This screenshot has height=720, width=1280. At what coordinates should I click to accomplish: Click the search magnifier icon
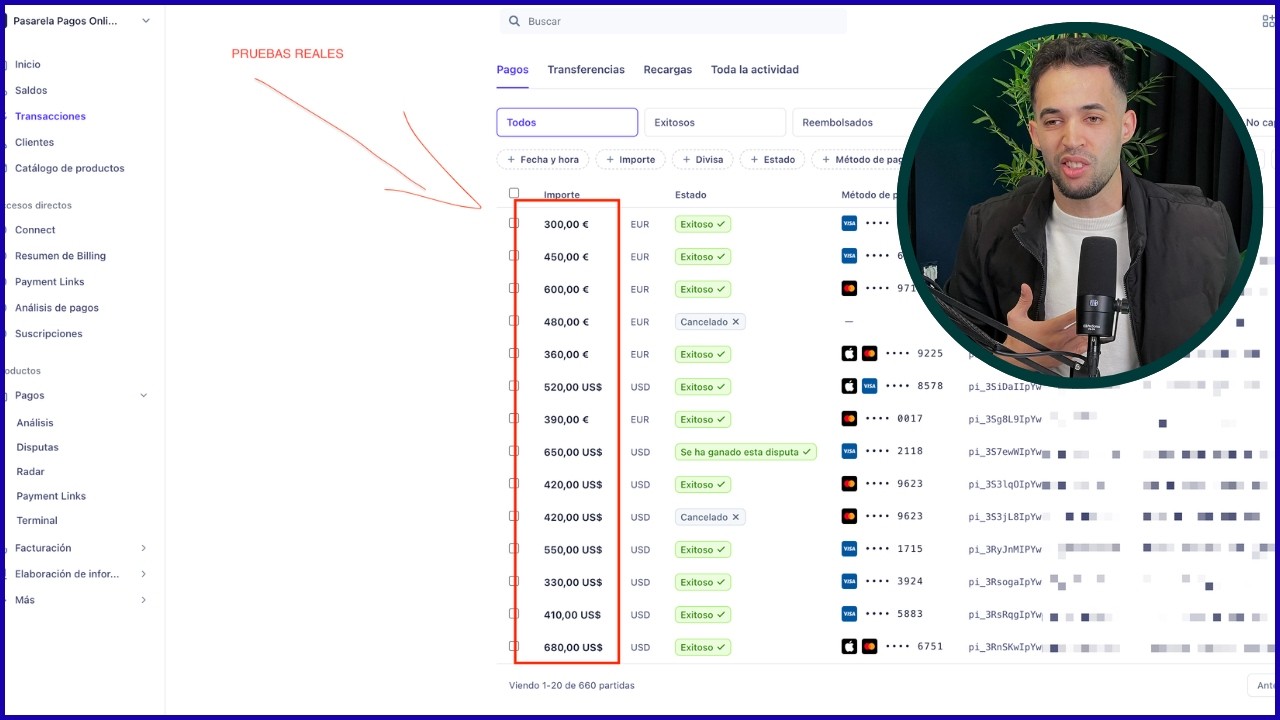[x=514, y=21]
